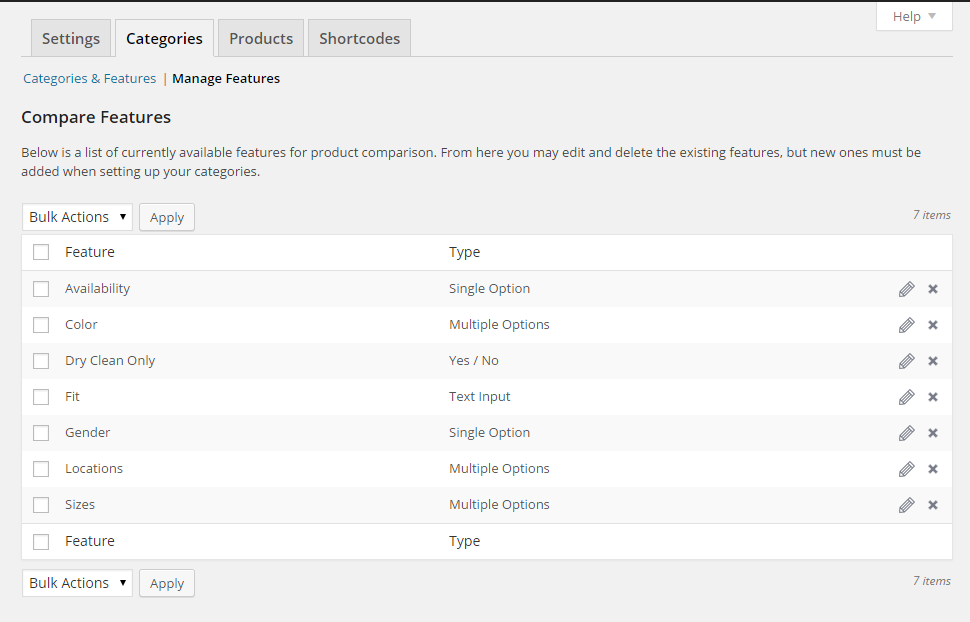This screenshot has height=622, width=970.
Task: Click the pencil icon for Sizes
Action: pyautogui.click(x=906, y=505)
